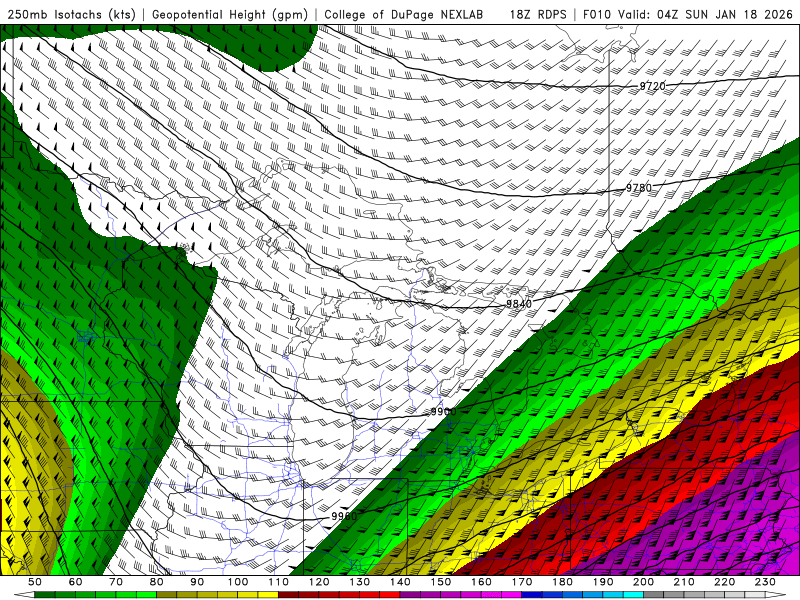Click the '250mb Isotachs (kts)' title text

click(x=72, y=14)
